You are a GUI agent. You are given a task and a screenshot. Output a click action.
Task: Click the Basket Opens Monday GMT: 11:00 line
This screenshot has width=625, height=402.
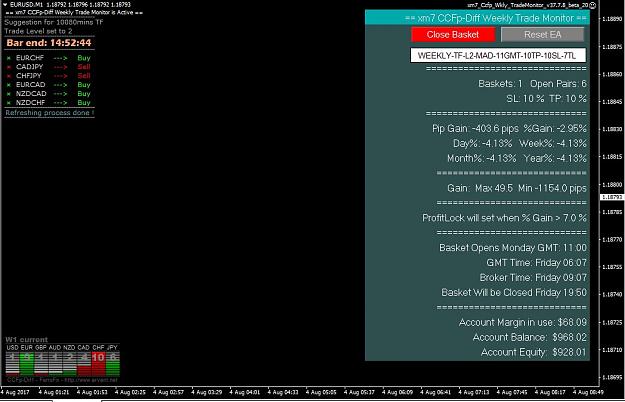click(x=513, y=248)
